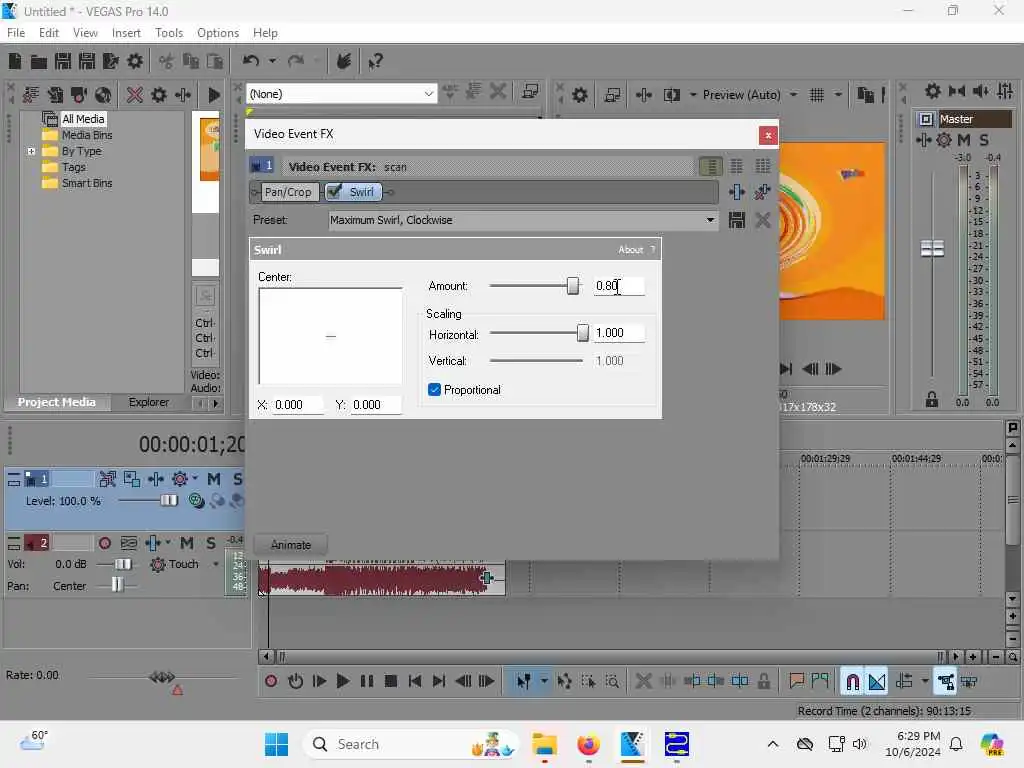Screen dimensions: 1024x768
Task: Click the New Project icon in toolbar
Action: (14, 61)
